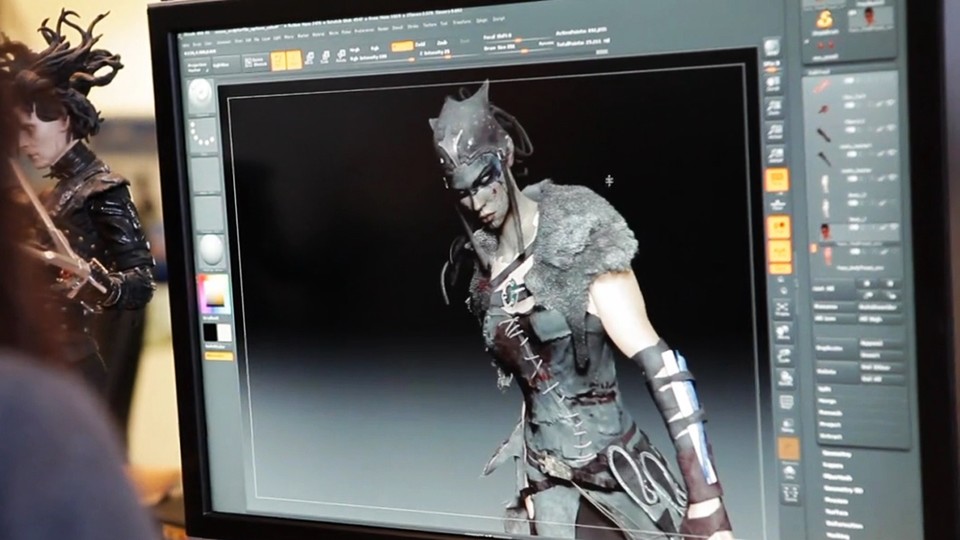This screenshot has height=540, width=960.
Task: Open the current brush thumbnail
Action: pos(201,96)
